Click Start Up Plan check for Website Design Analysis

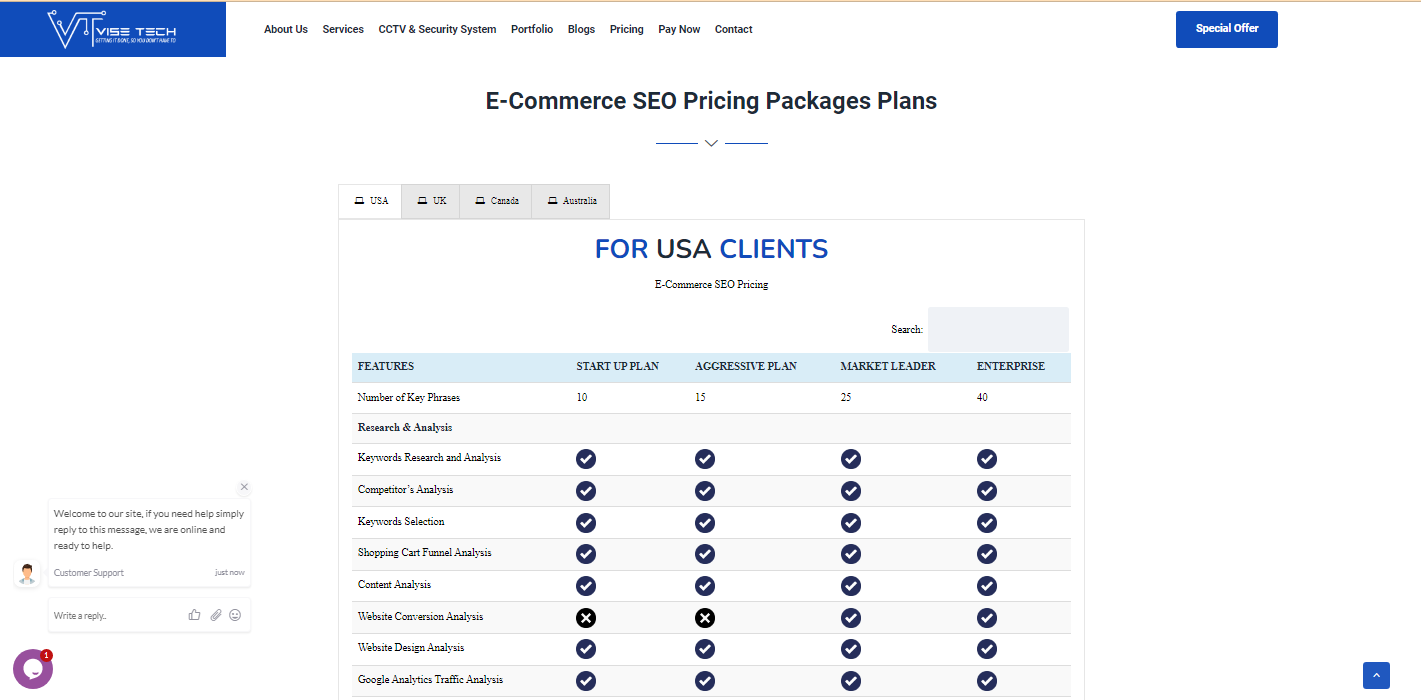tap(586, 649)
